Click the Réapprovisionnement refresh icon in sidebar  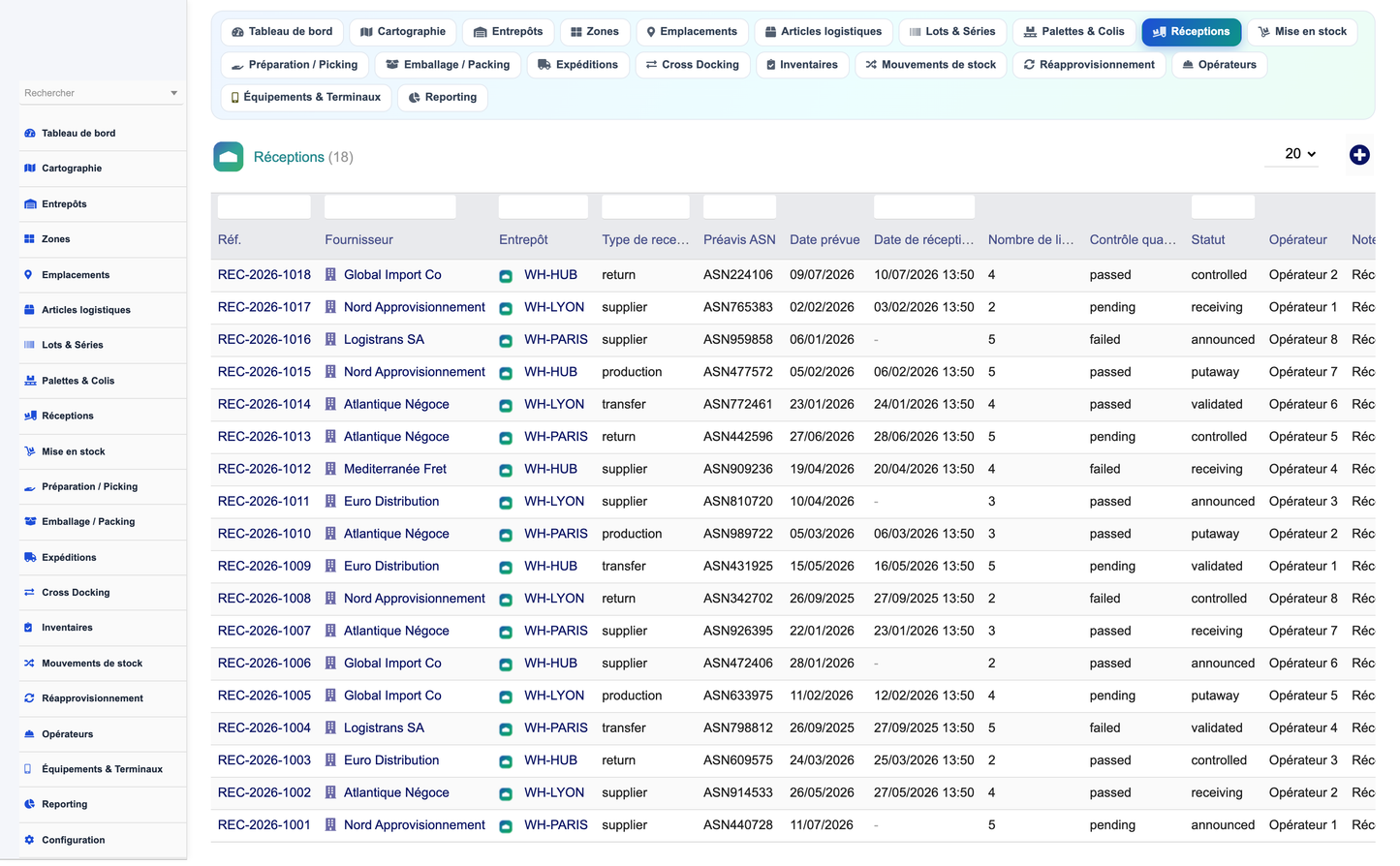tap(29, 698)
